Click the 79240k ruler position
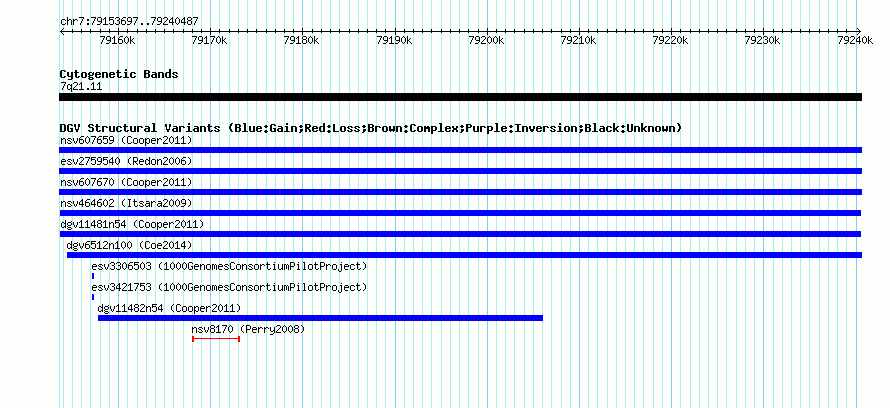This screenshot has height=408, width=890. click(x=856, y=40)
